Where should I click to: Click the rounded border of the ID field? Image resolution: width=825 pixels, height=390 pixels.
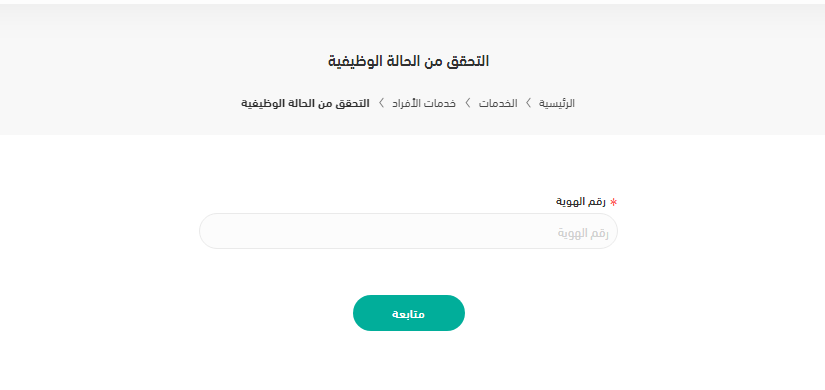(408, 214)
